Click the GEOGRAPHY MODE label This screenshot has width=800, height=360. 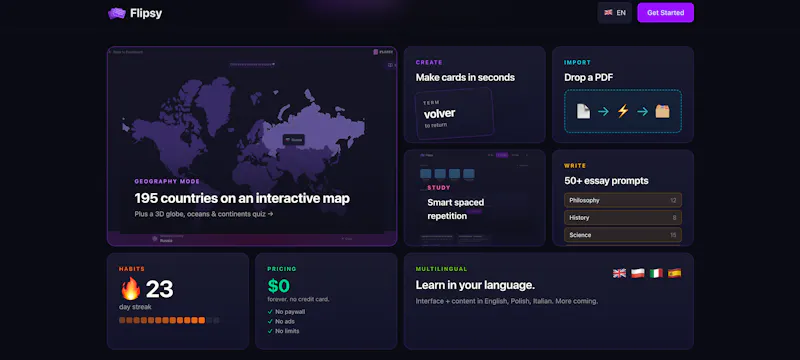point(167,182)
